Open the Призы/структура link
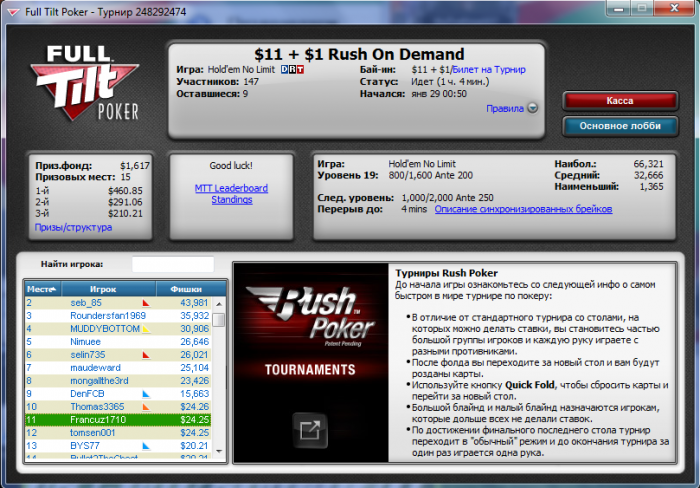The width and height of the screenshot is (700, 488). click(74, 227)
